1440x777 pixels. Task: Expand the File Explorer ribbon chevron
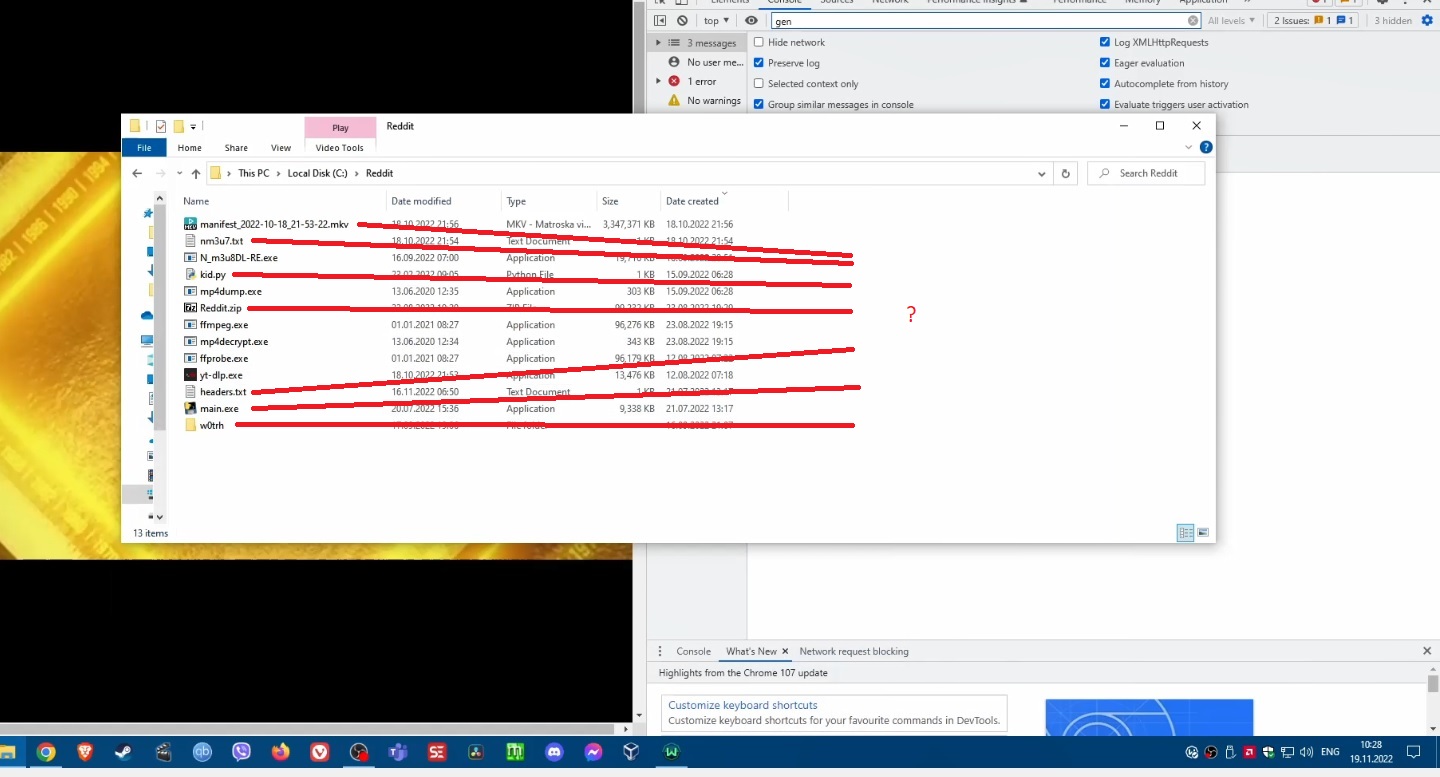(x=1189, y=147)
